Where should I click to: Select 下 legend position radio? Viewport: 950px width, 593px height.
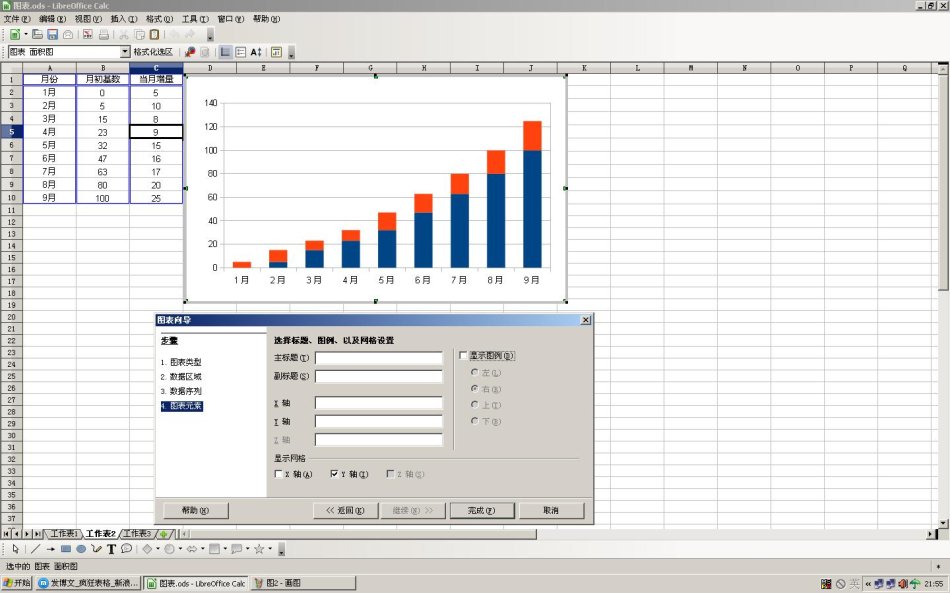[474, 421]
